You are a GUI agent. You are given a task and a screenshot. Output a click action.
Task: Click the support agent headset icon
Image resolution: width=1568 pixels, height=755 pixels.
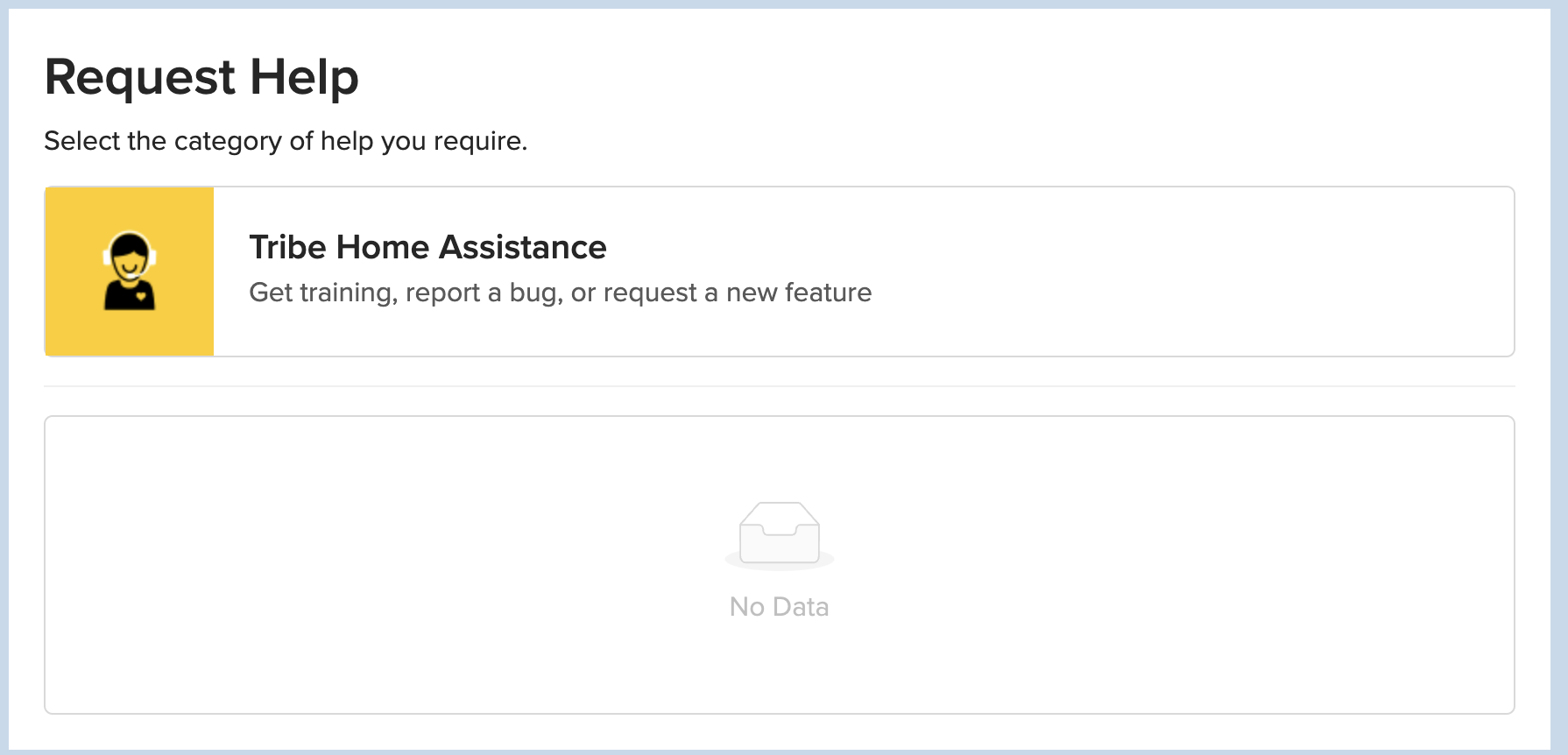pyautogui.click(x=130, y=271)
